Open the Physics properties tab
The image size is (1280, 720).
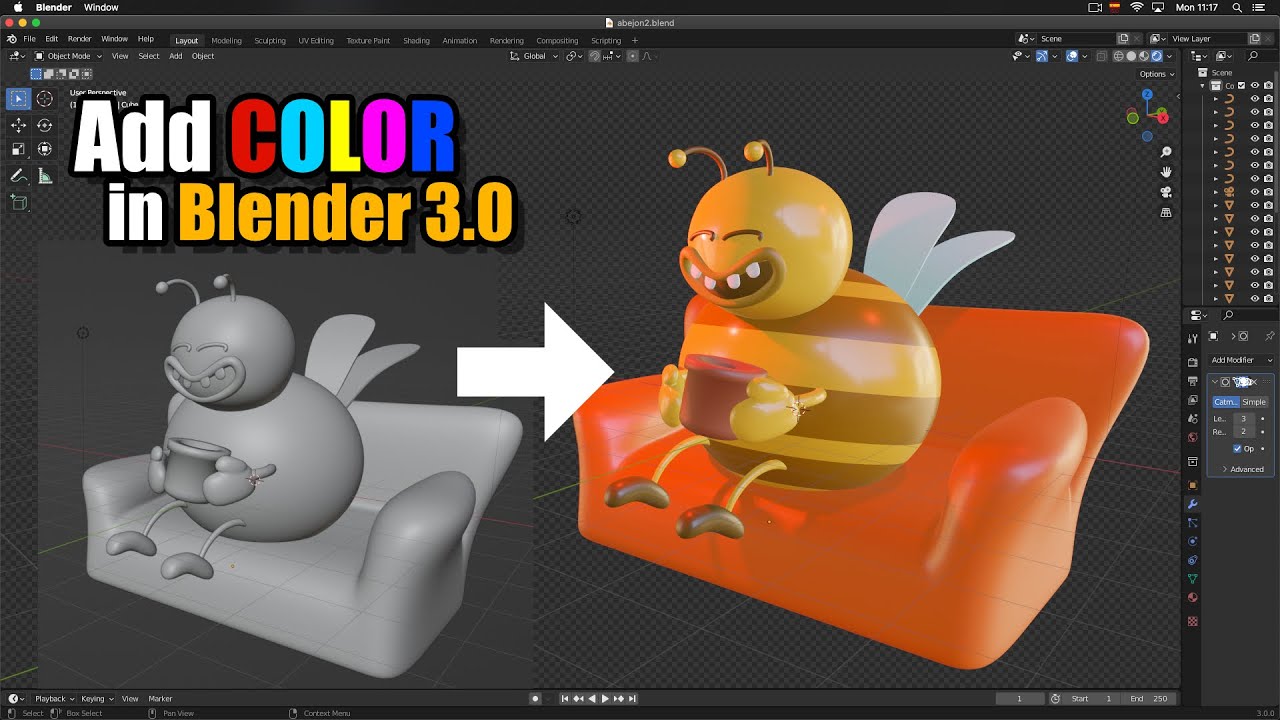pyautogui.click(x=1192, y=541)
